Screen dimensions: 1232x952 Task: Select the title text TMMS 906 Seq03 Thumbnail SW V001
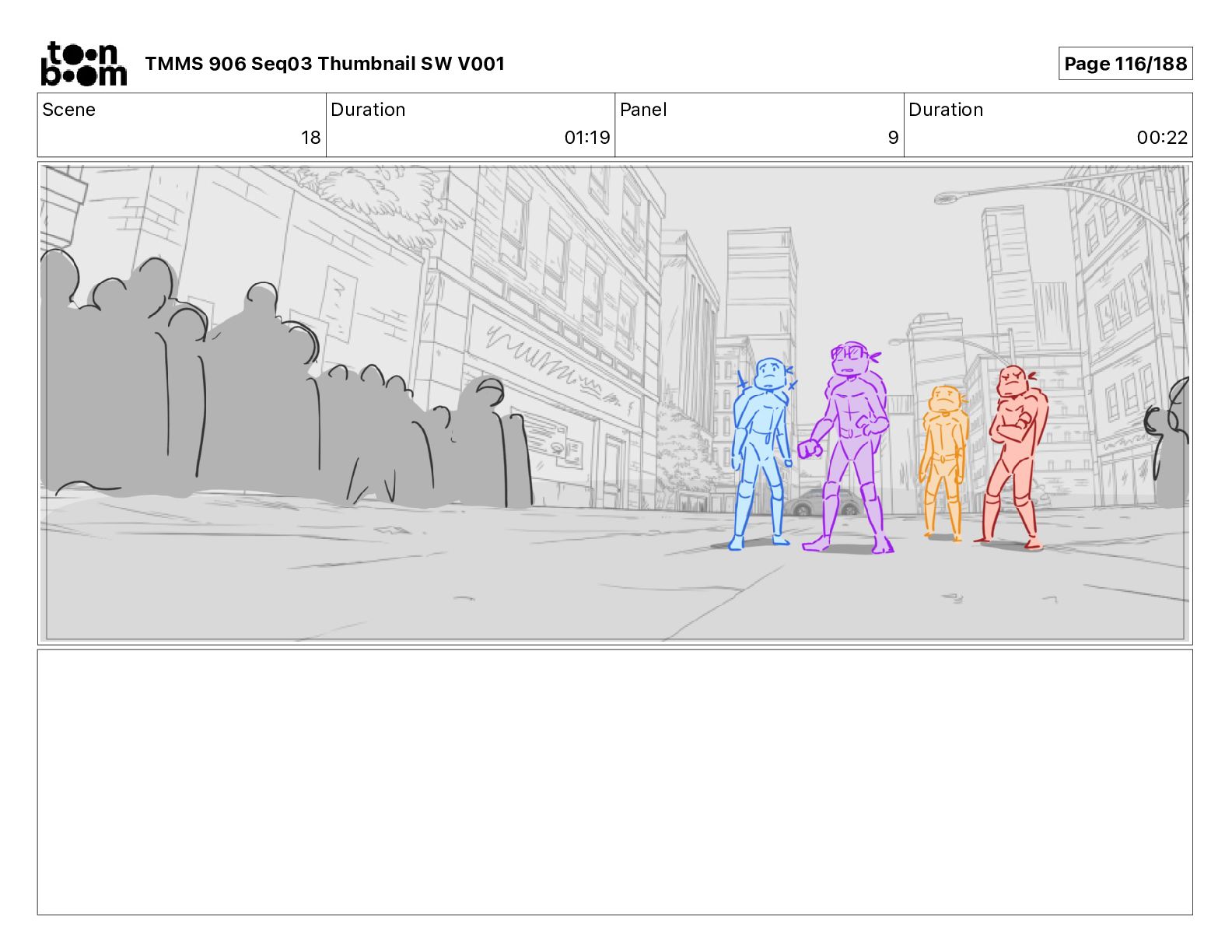pyautogui.click(x=324, y=64)
